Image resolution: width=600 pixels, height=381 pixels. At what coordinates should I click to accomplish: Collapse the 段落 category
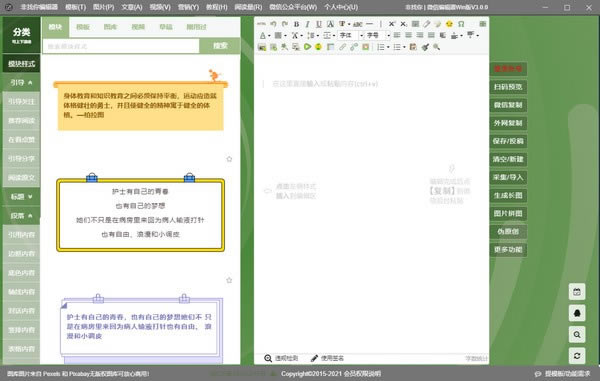[x=21, y=216]
